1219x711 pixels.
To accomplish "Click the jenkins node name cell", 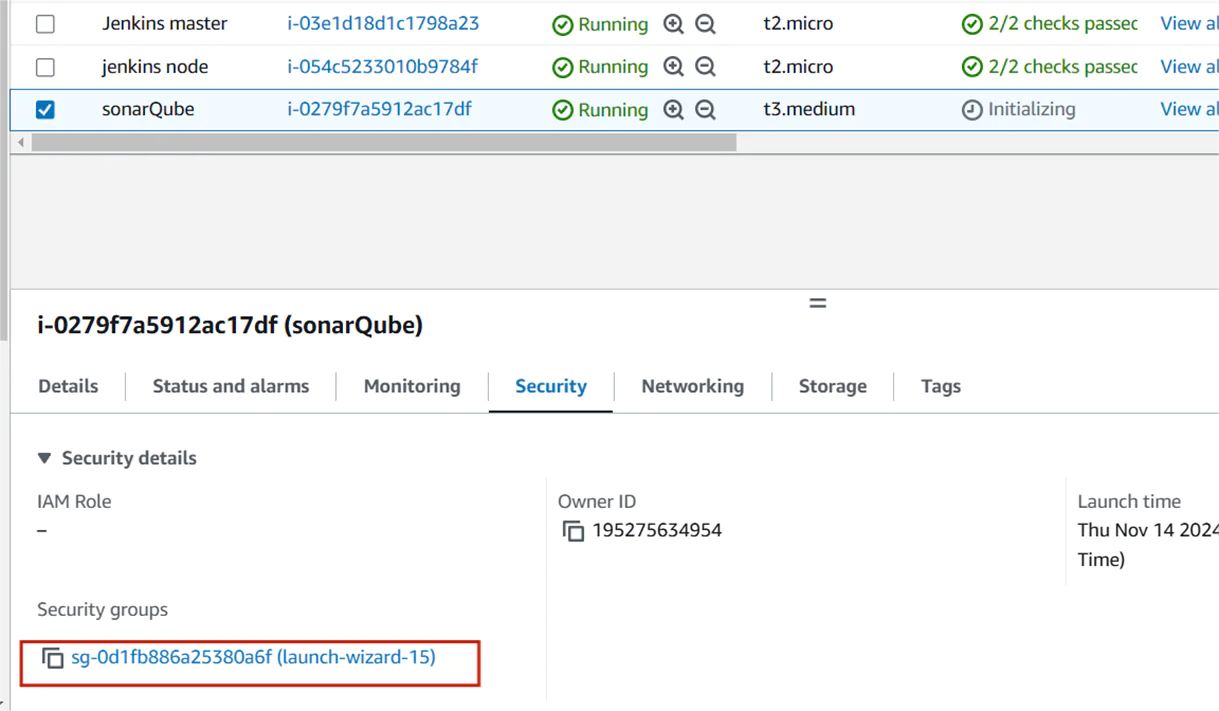I will tap(155, 66).
